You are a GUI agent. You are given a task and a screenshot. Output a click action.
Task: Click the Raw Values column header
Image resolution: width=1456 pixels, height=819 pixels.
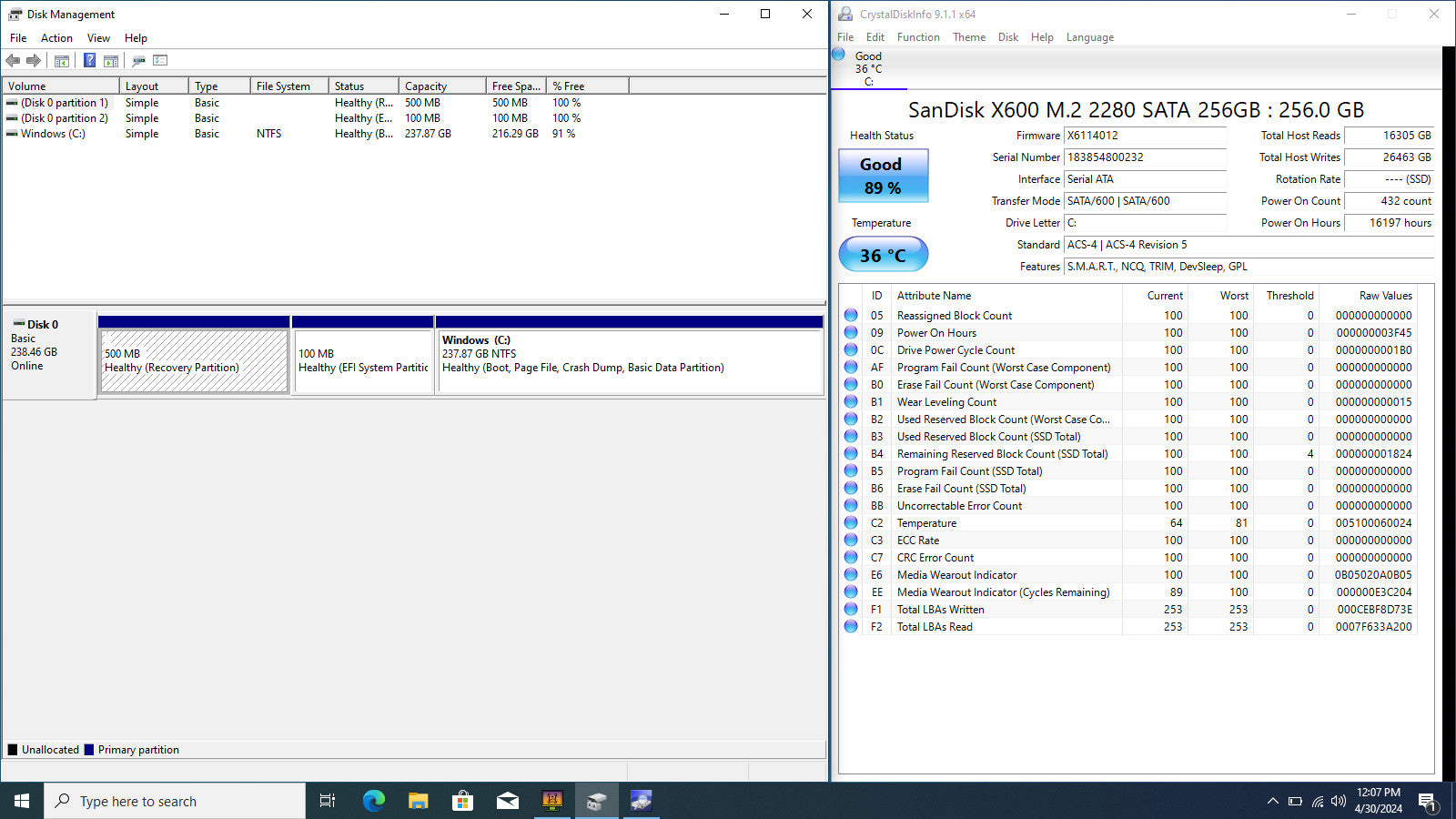coord(1368,296)
